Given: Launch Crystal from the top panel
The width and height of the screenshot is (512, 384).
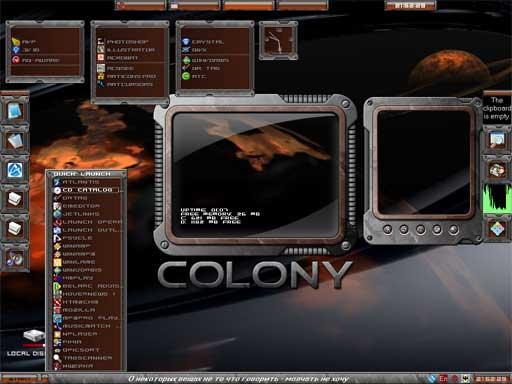Looking at the screenshot, I should (203, 42).
